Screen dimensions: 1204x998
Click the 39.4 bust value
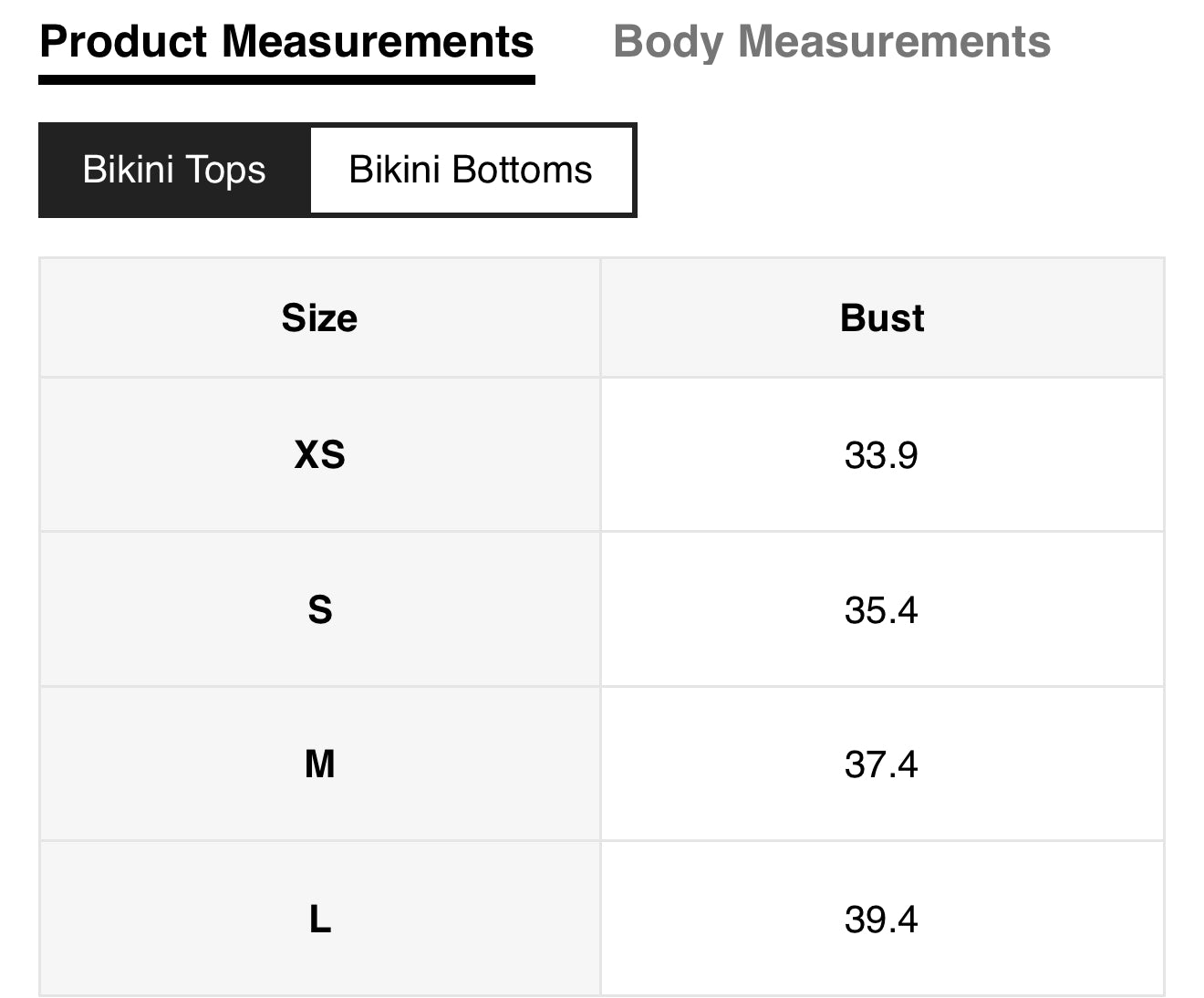pyautogui.click(x=880, y=920)
